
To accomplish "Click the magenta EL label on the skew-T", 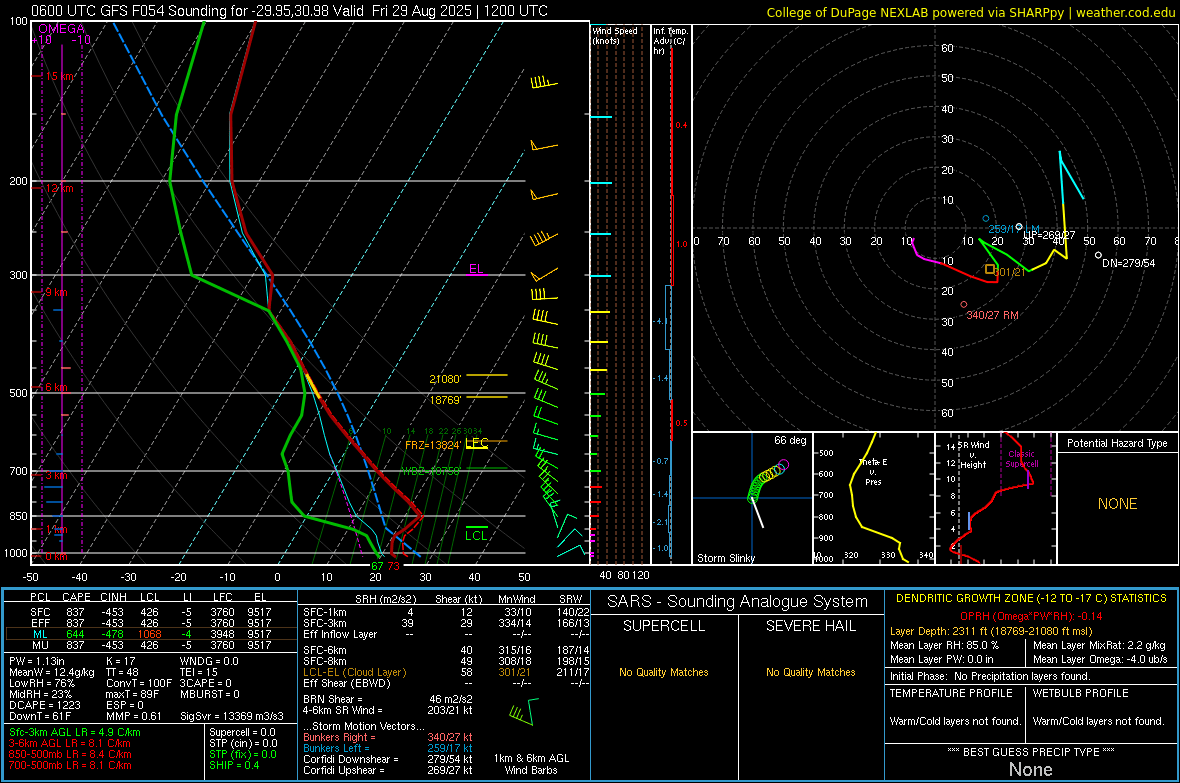I will [x=476, y=269].
